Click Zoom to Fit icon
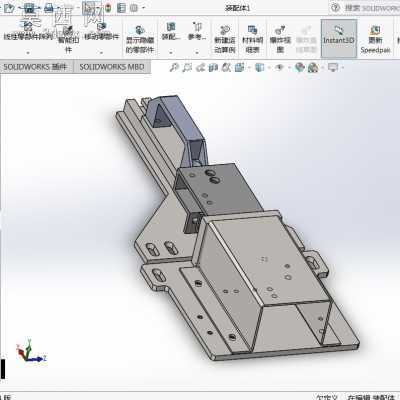The image size is (400, 400). pyautogui.click(x=174, y=68)
